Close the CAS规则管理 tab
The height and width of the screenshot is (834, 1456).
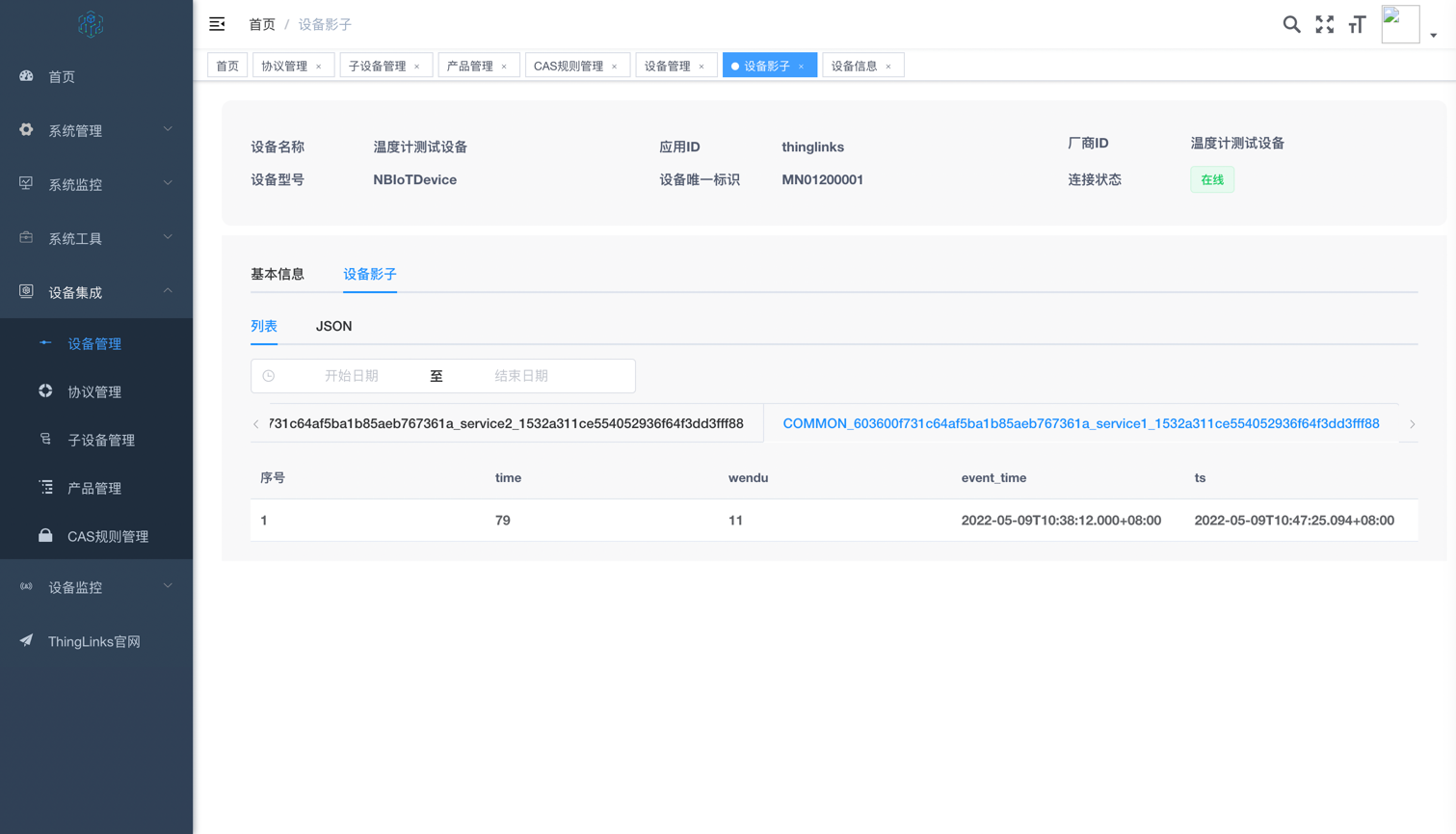click(x=615, y=67)
